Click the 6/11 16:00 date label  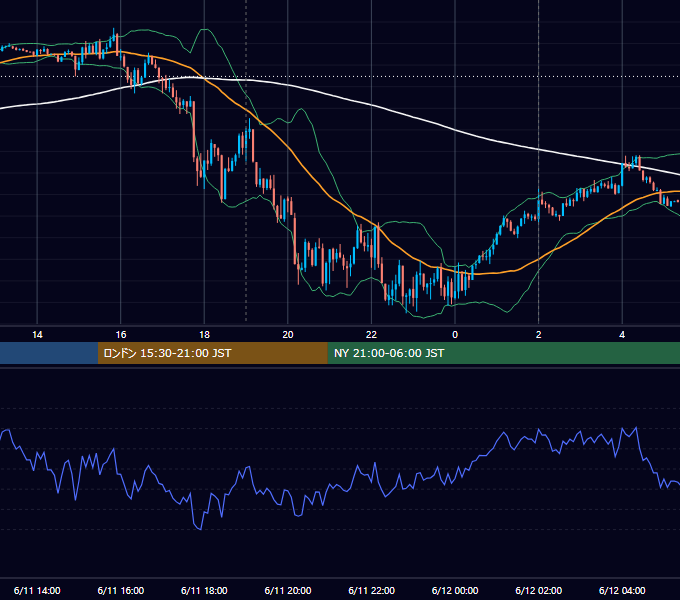pos(121,590)
